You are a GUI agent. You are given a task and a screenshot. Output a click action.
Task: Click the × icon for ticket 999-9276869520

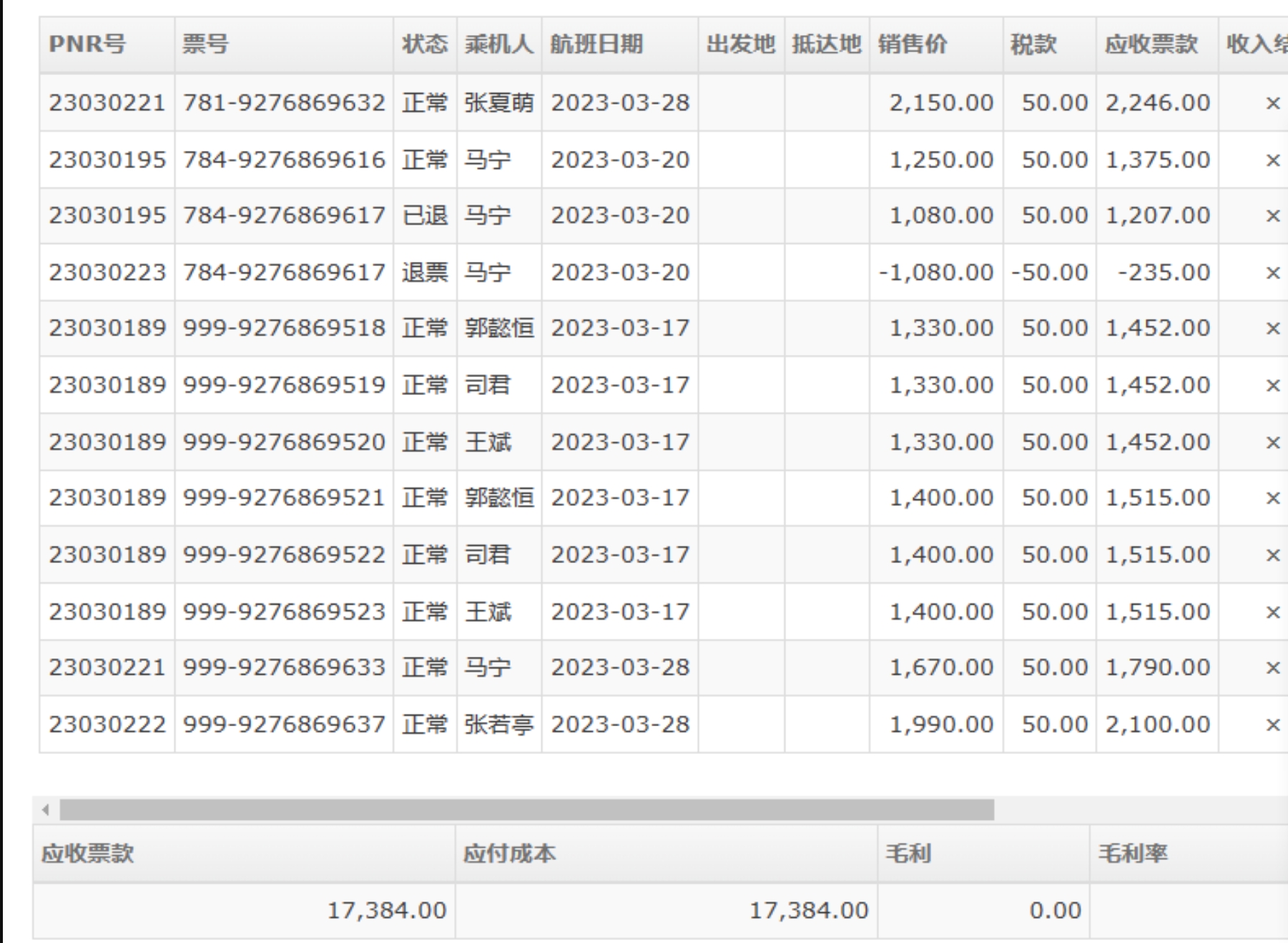1272,442
